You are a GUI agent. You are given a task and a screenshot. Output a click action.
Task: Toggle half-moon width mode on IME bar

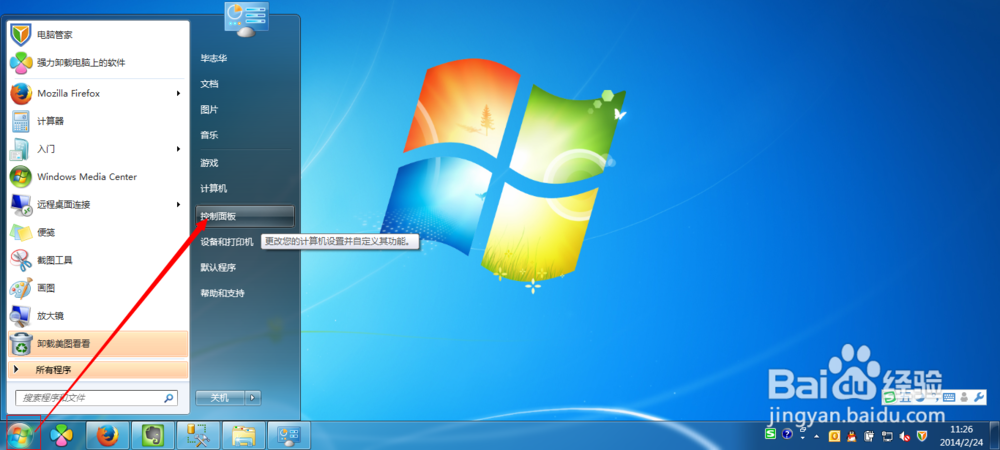920,397
